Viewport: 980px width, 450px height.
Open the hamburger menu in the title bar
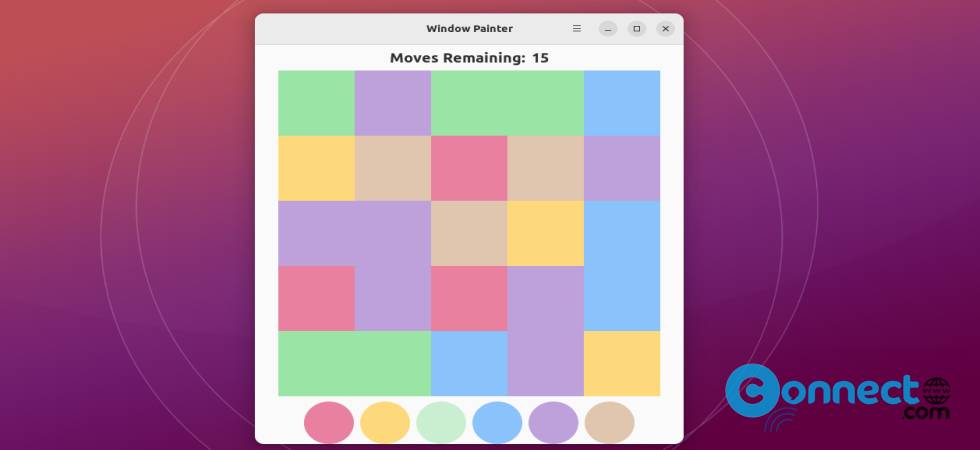click(577, 29)
